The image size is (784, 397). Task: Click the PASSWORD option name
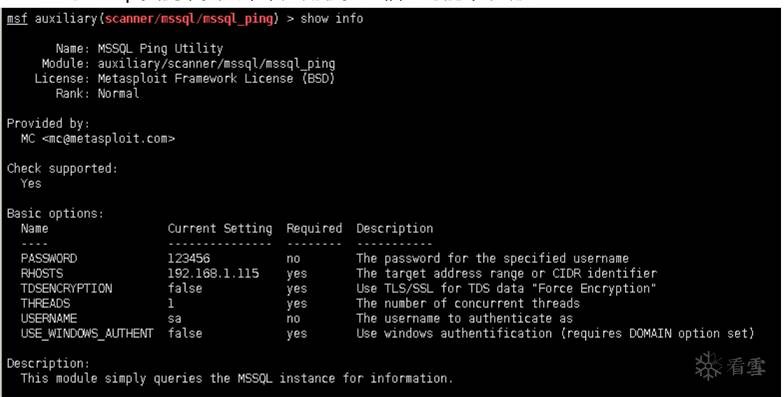[x=49, y=258]
